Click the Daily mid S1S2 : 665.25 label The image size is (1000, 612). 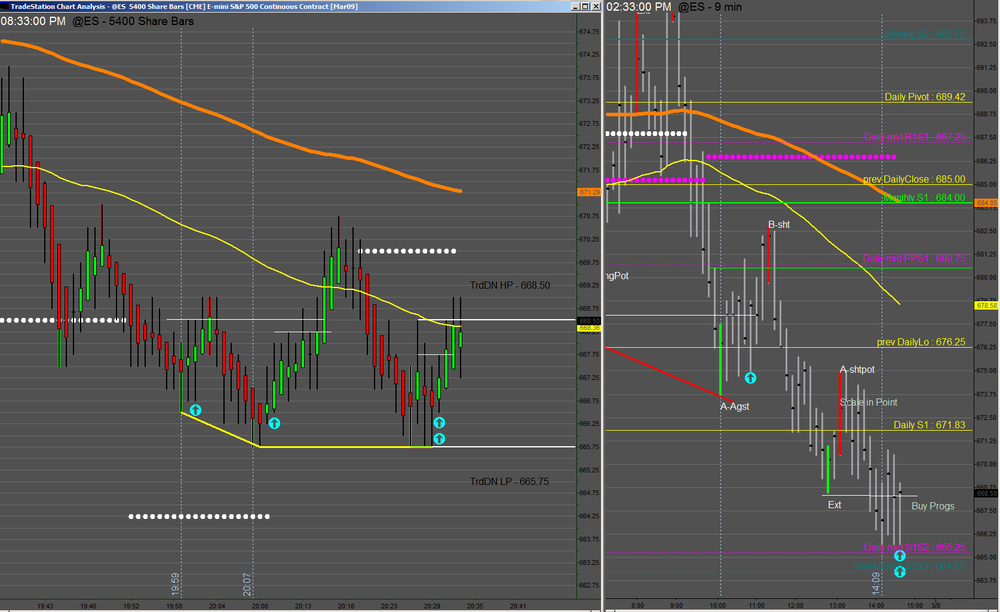coord(915,548)
